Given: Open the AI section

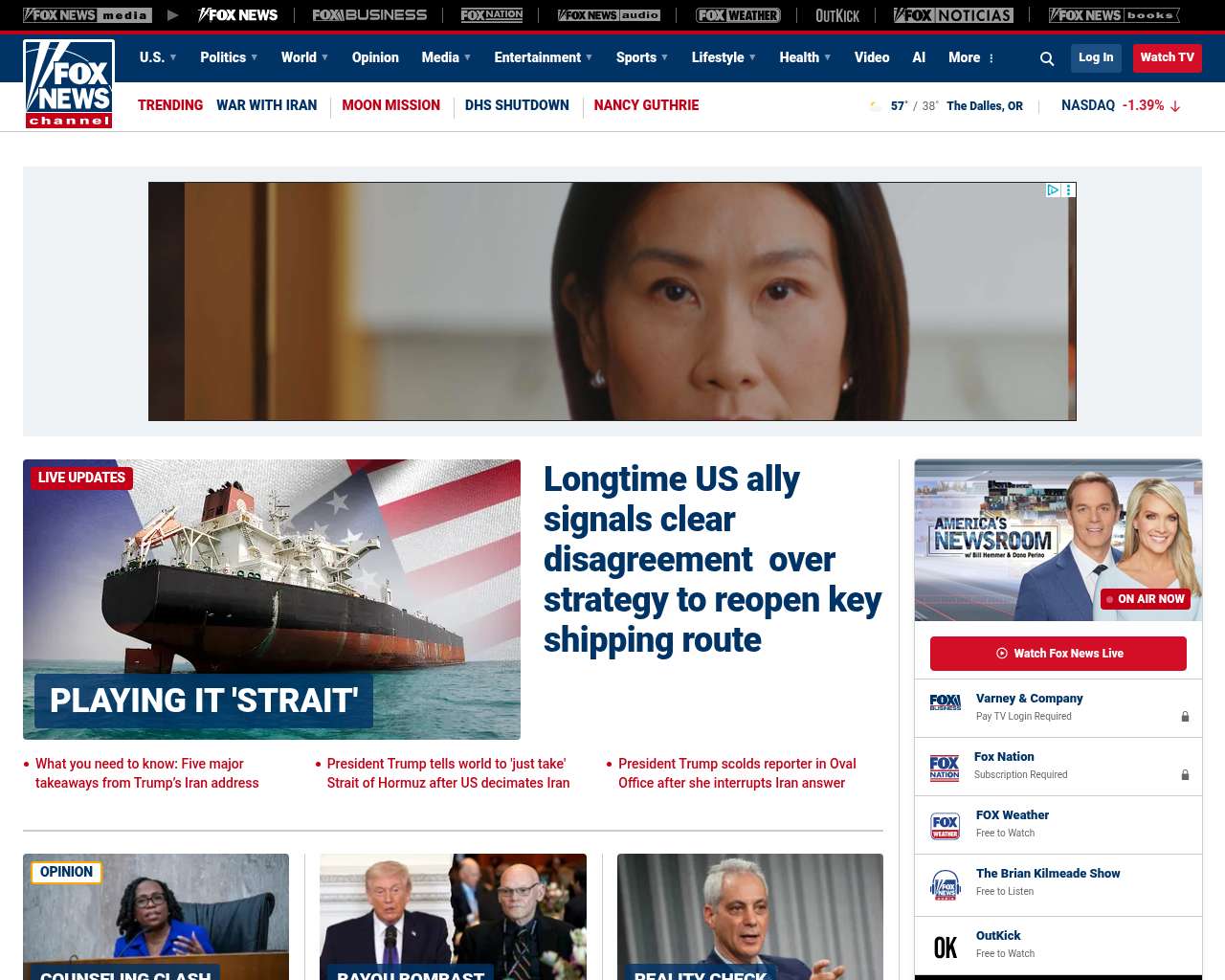Looking at the screenshot, I should (x=919, y=57).
